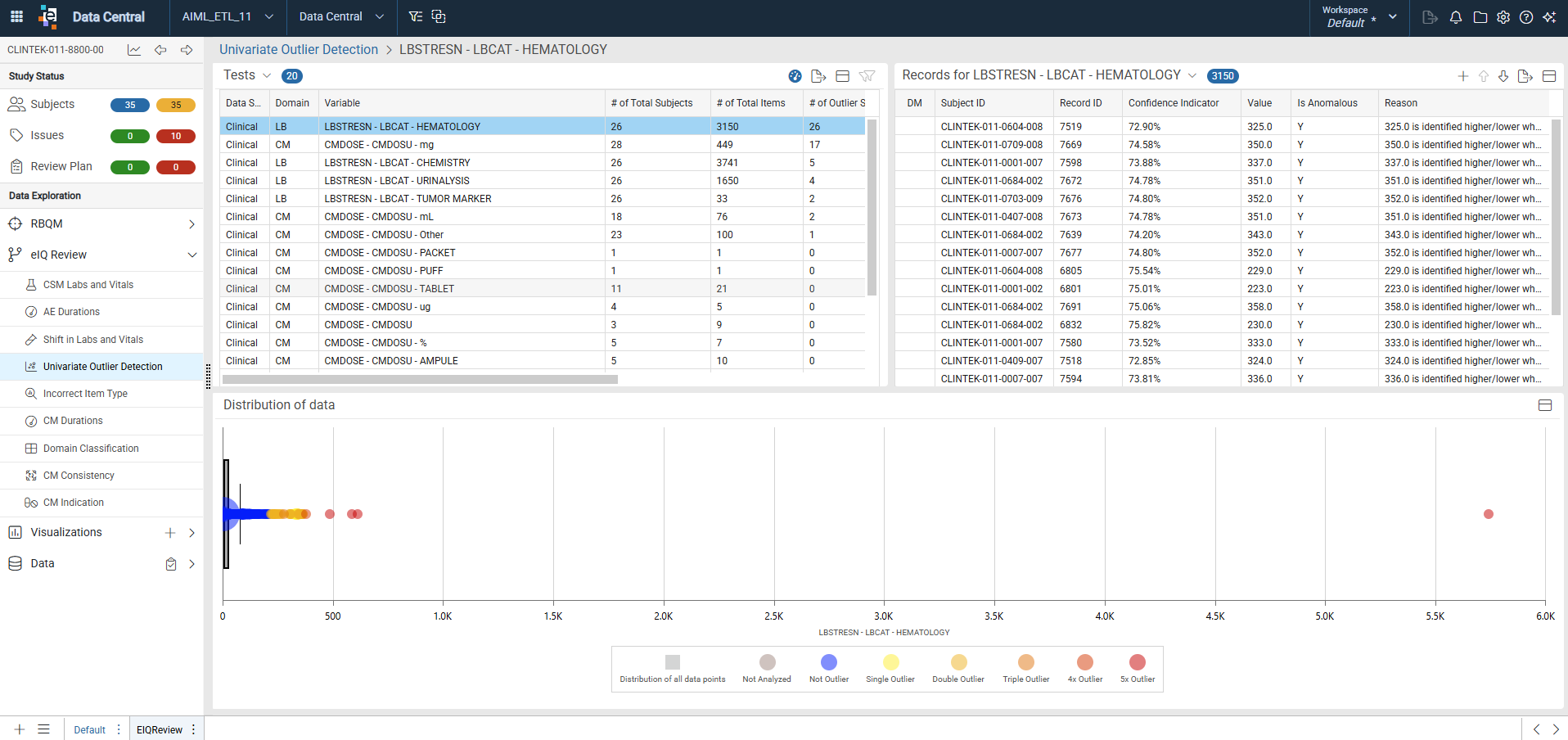This screenshot has width=1568, height=740.
Task: Switch to the EIQReview bottom tab
Action: [x=160, y=730]
